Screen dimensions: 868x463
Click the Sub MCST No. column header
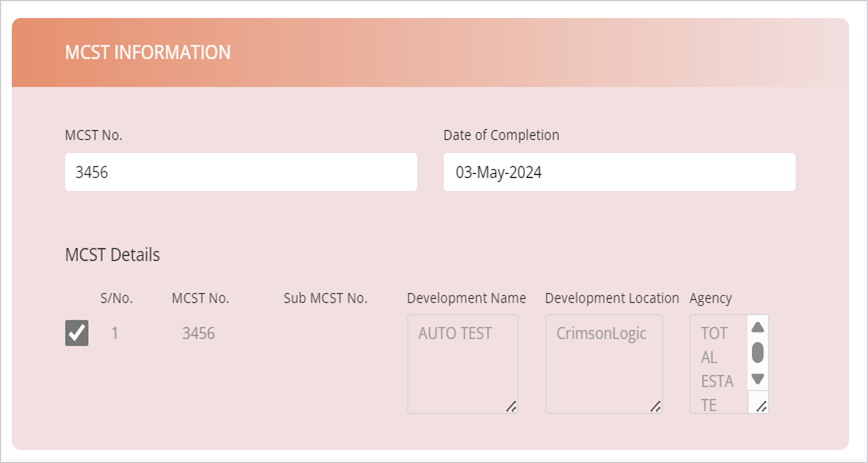coord(325,298)
